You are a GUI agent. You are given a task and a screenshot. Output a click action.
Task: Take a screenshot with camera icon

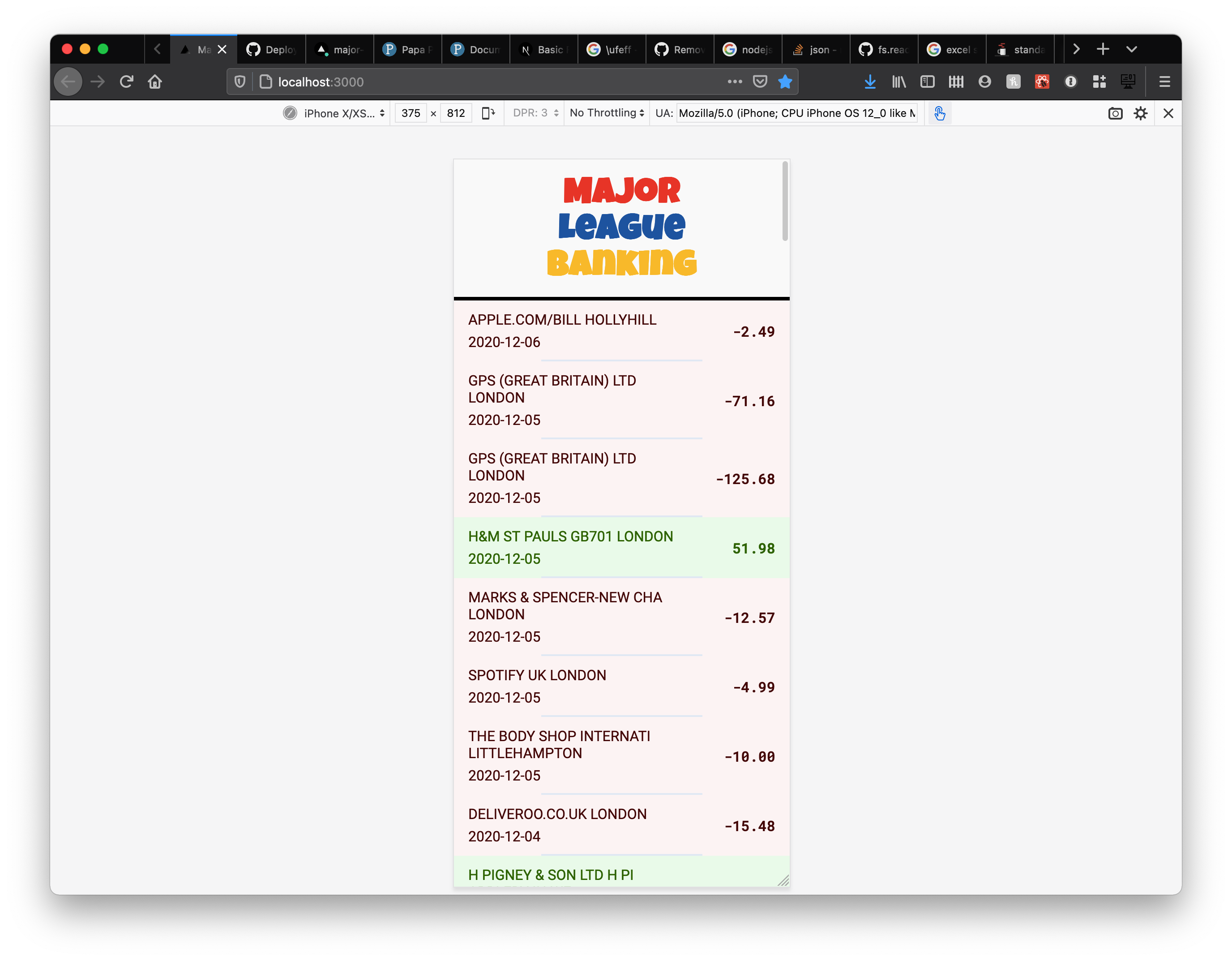click(x=1115, y=113)
